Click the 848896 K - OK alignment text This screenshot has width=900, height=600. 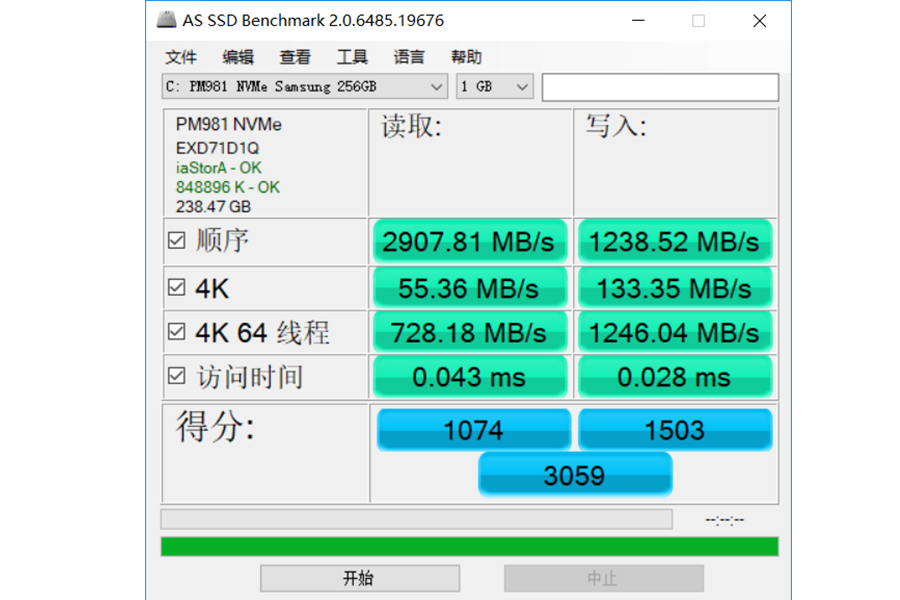point(227,187)
